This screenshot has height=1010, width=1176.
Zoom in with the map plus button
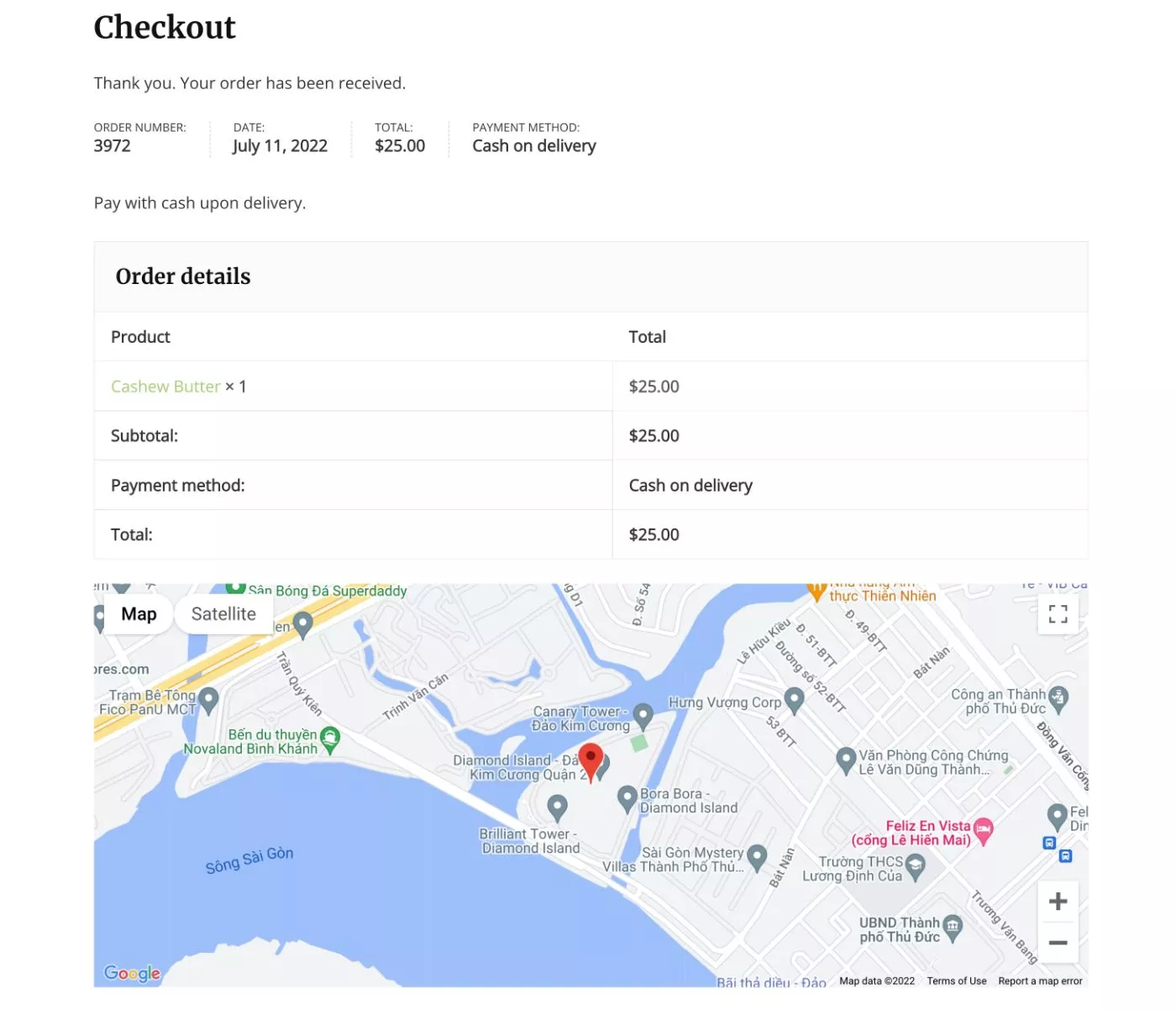[x=1058, y=902]
